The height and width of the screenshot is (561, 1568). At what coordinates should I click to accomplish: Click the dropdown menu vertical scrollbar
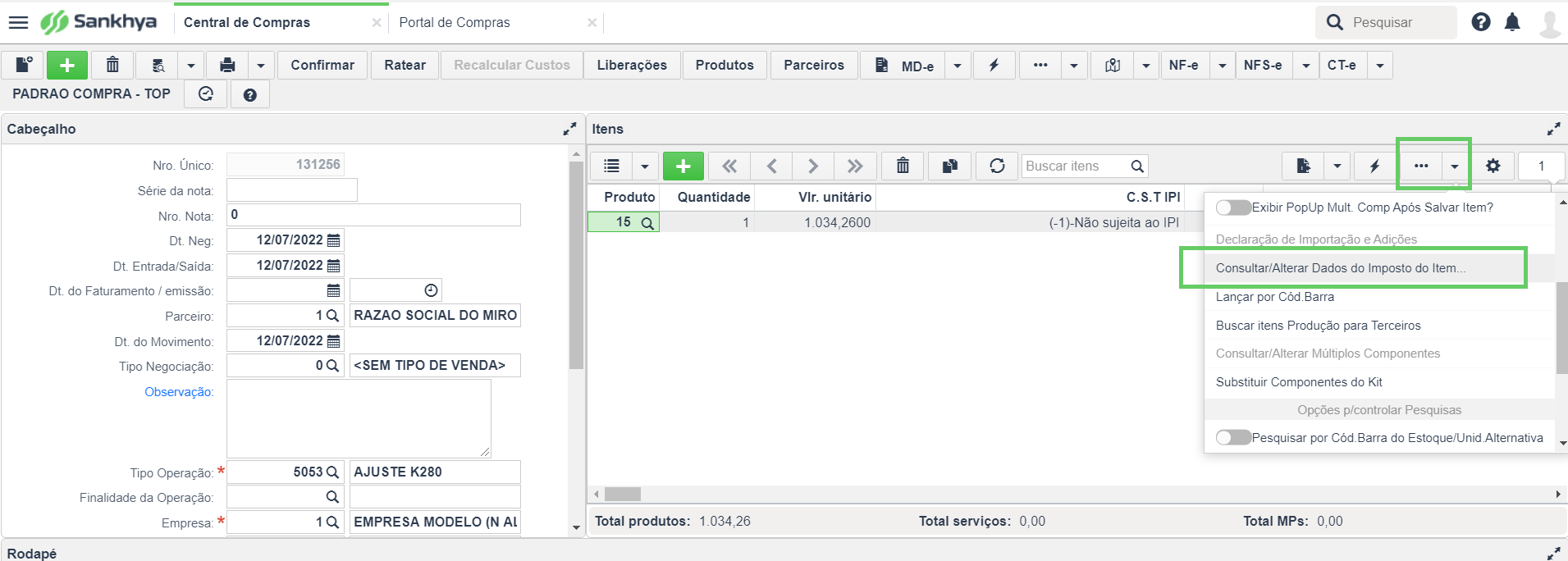[1562, 326]
